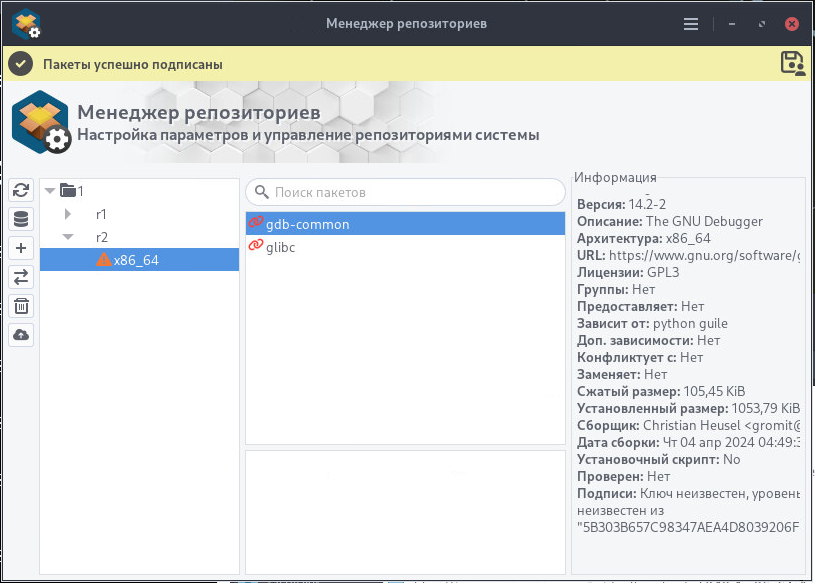815x583 pixels.
Task: Minimize the window
Action: (x=732, y=24)
